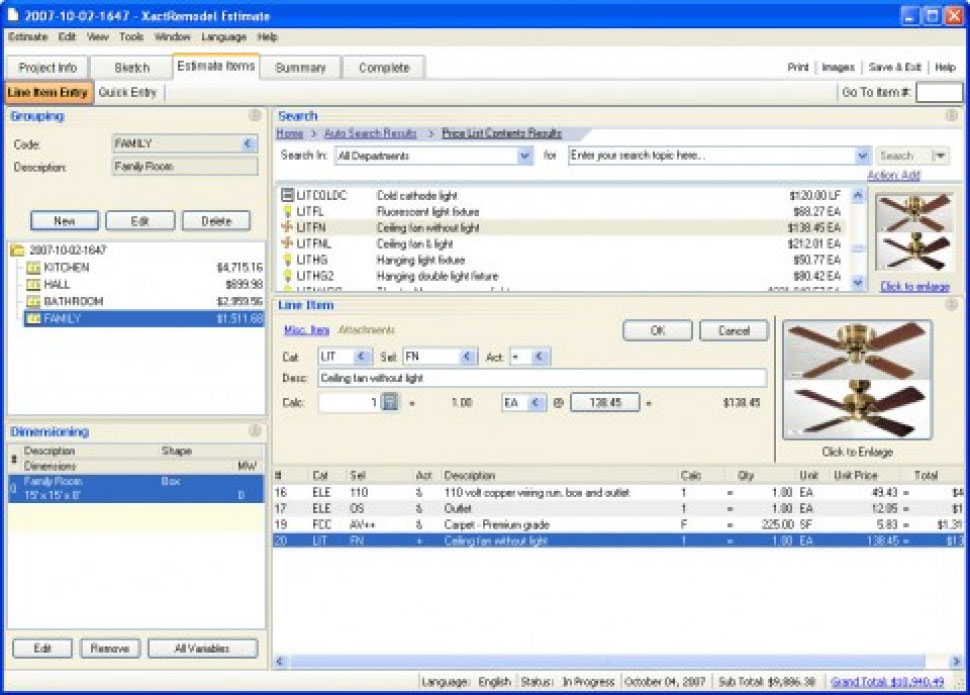Open the search topic history dropdown
This screenshot has width=970, height=695.
click(862, 155)
